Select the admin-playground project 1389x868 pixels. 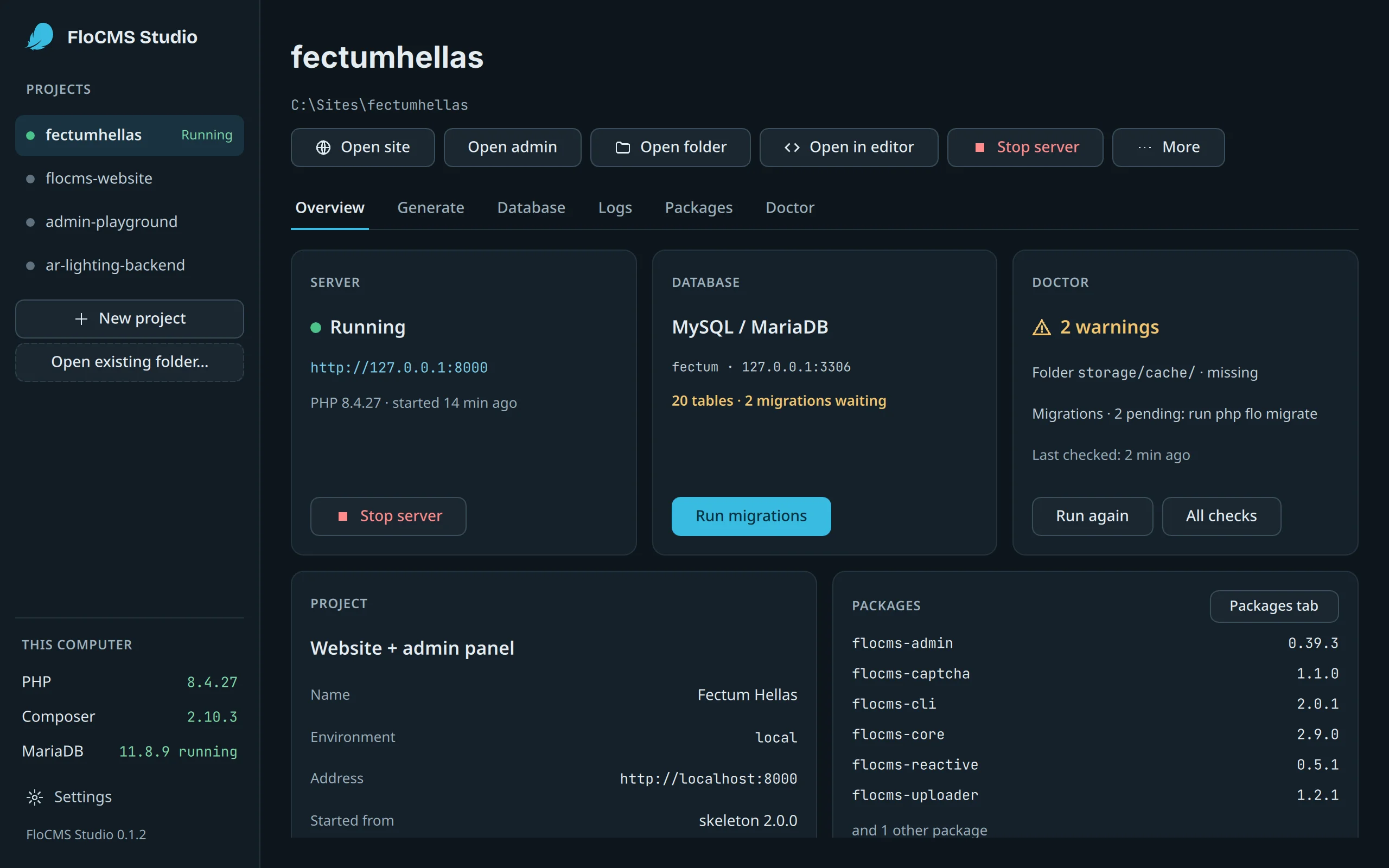(x=130, y=222)
